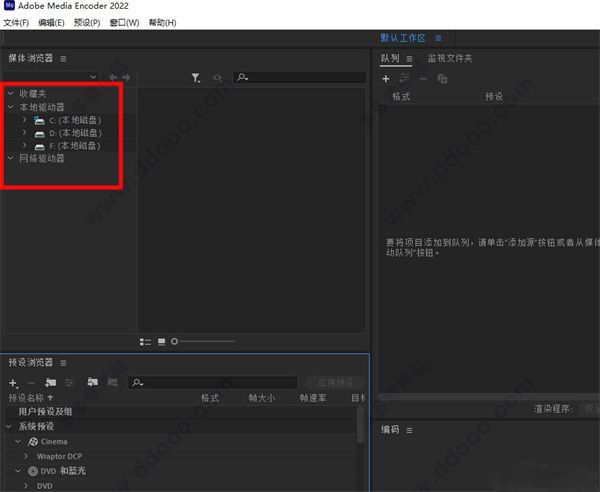This screenshot has width=600, height=492.
Task: Expand the C: (本地磁盘) drive
Action: (x=24, y=120)
